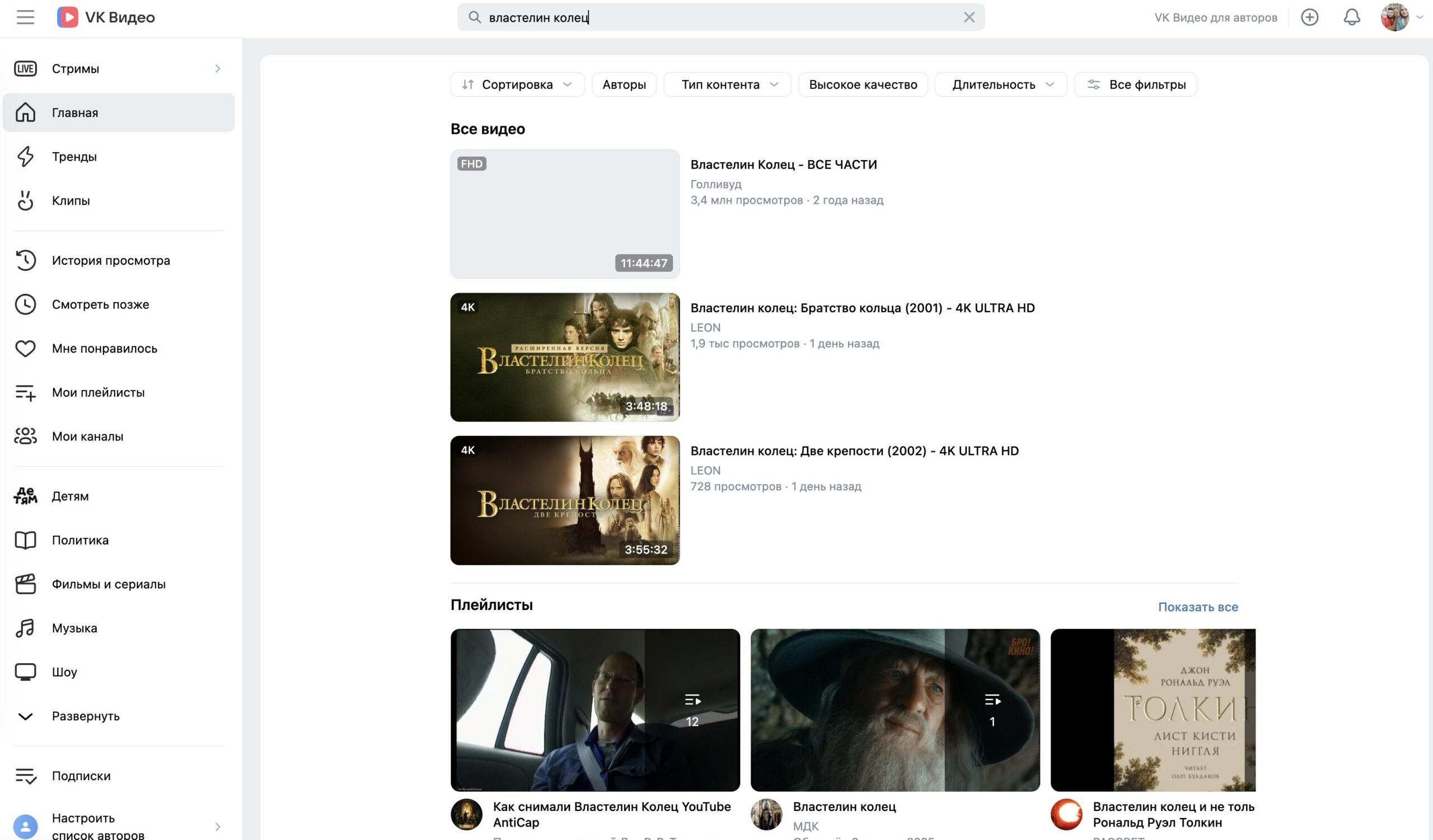Open the Толкин Лист кисти Ниггля playlist
This screenshot has width=1433, height=840.
(1153, 710)
